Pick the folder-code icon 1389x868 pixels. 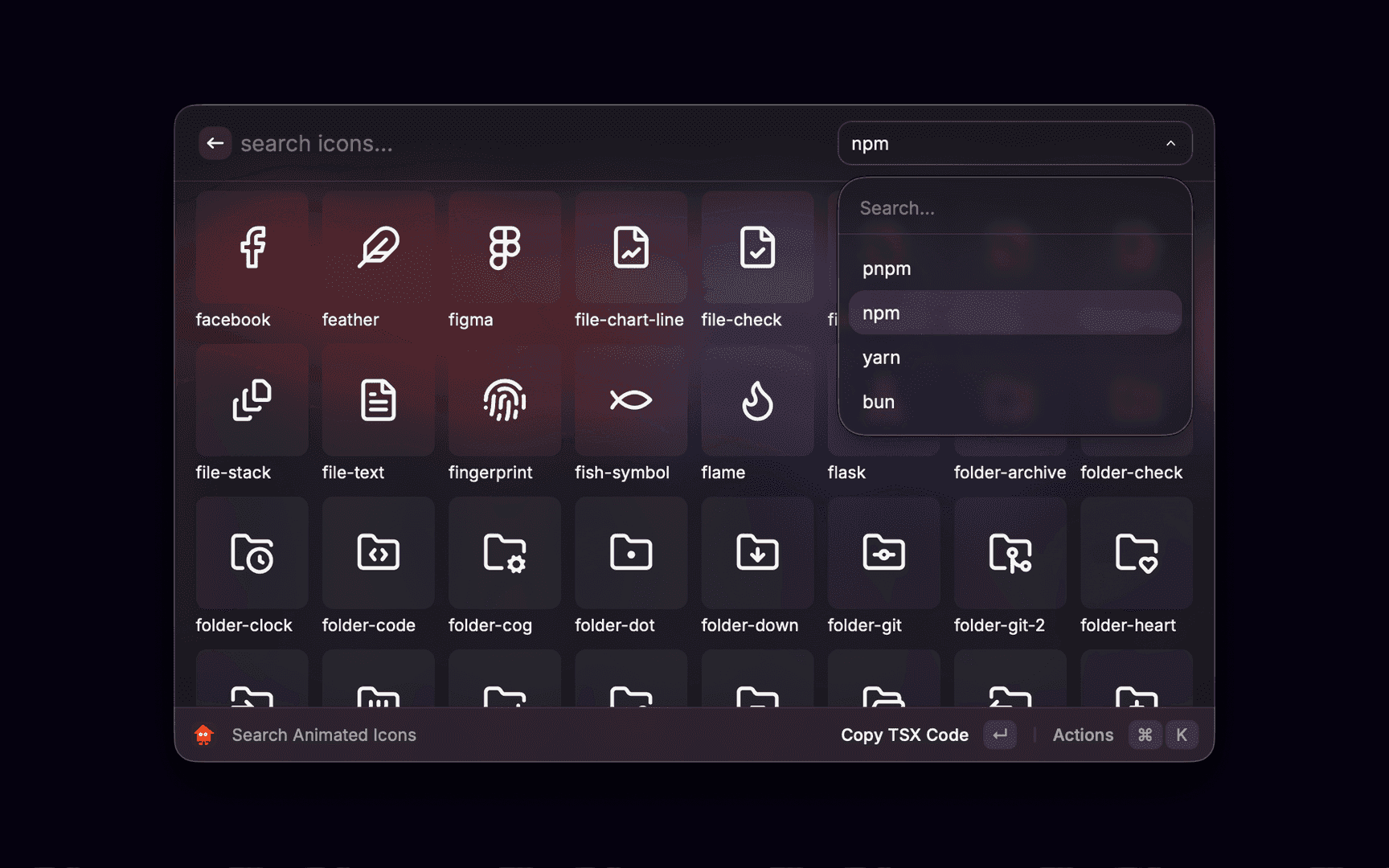[x=379, y=553]
